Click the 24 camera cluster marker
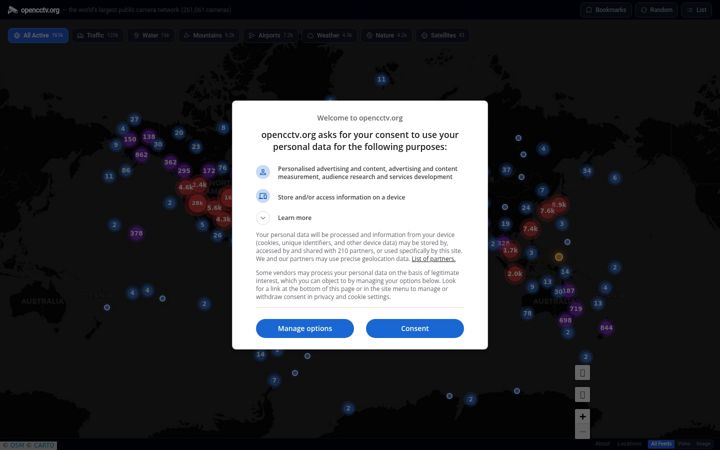 coord(526,208)
